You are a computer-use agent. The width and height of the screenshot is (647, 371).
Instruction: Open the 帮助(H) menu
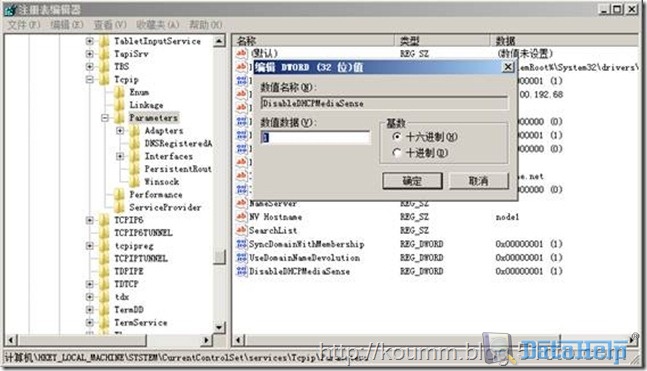pyautogui.click(x=205, y=25)
